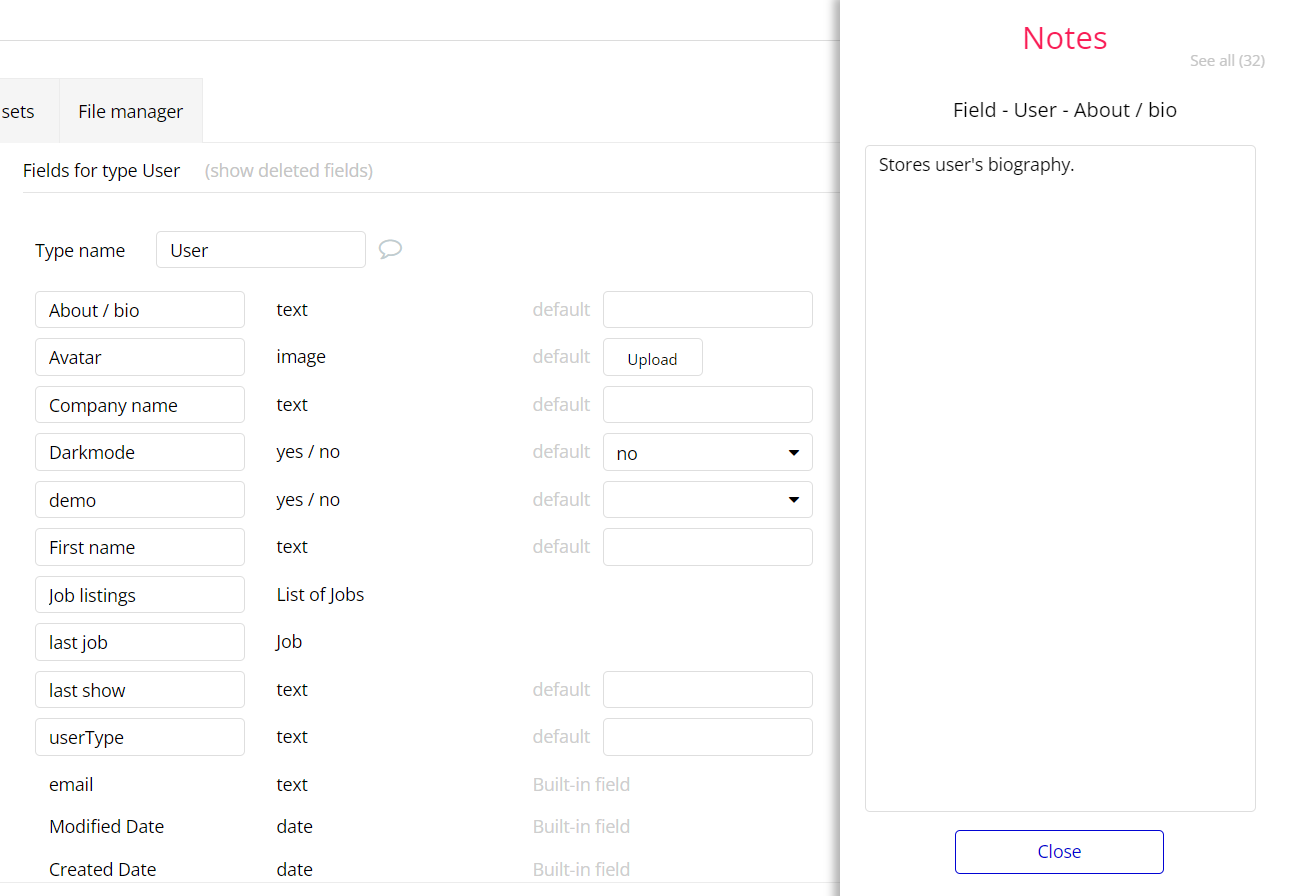Click the About / bio field name box
1289x896 pixels.
click(x=139, y=310)
